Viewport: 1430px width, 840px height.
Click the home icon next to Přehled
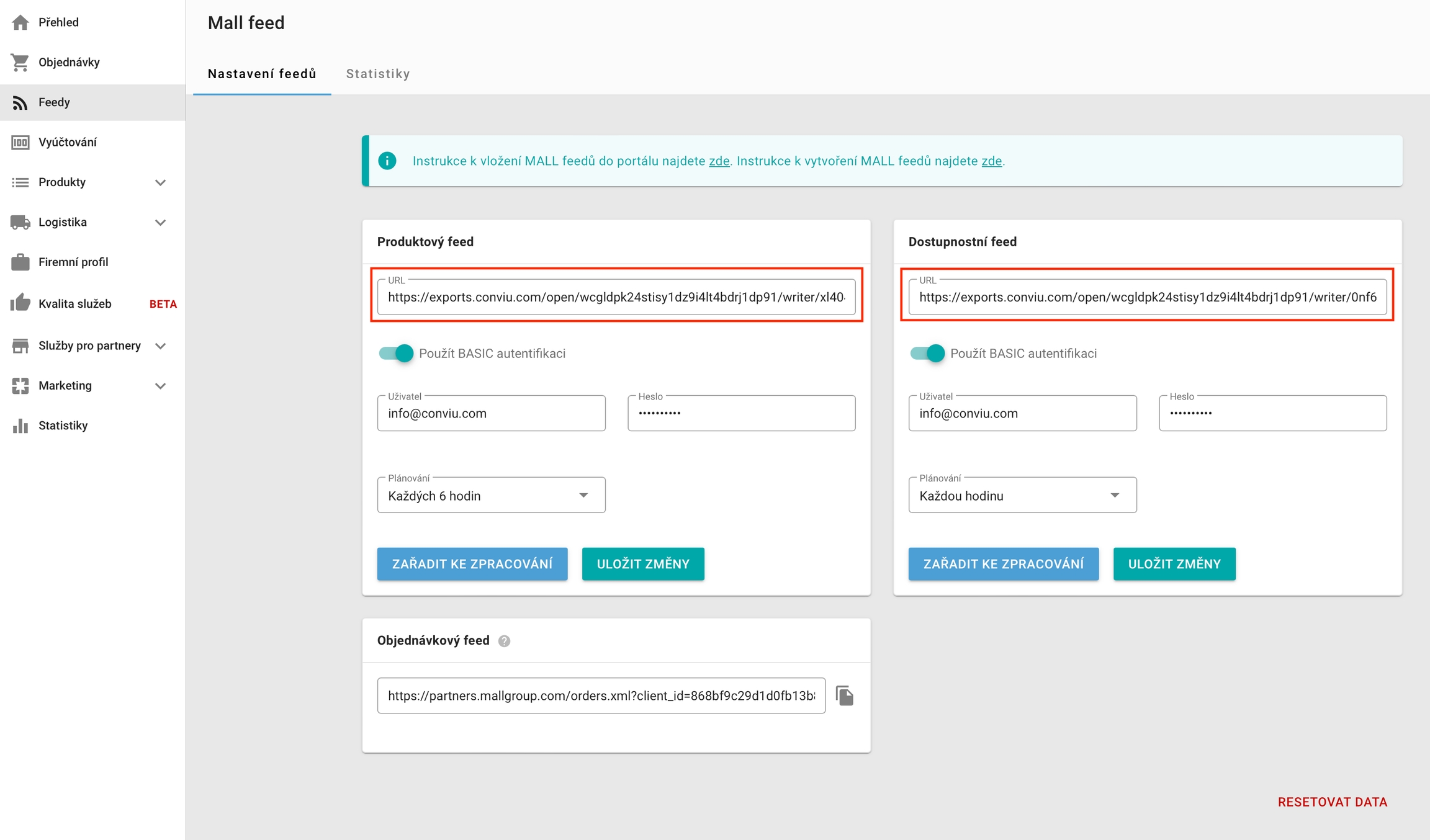pos(20,22)
